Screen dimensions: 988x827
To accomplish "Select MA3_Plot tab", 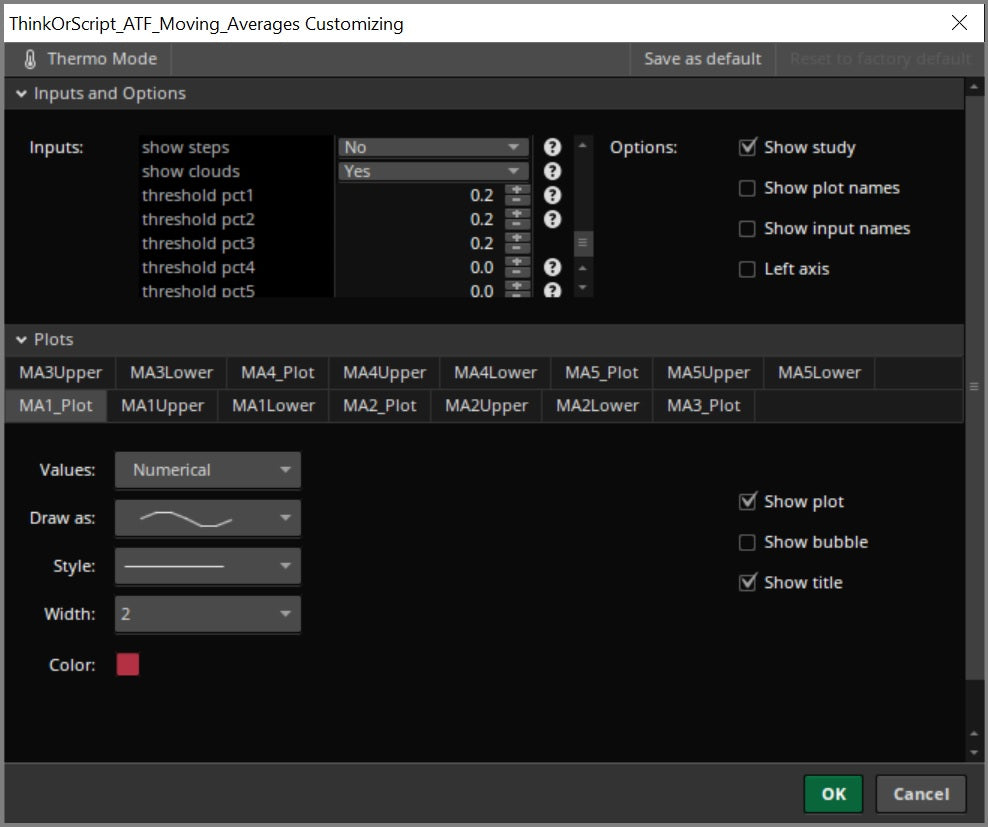I will pos(704,405).
